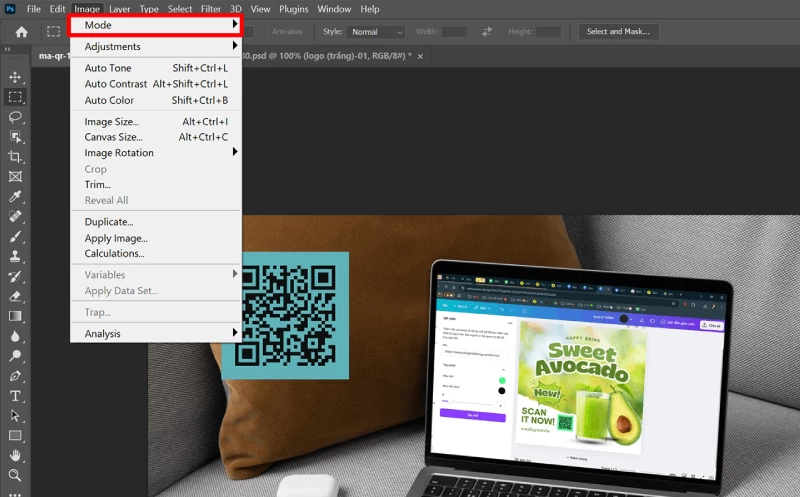Select the Dodge tool

(15, 356)
